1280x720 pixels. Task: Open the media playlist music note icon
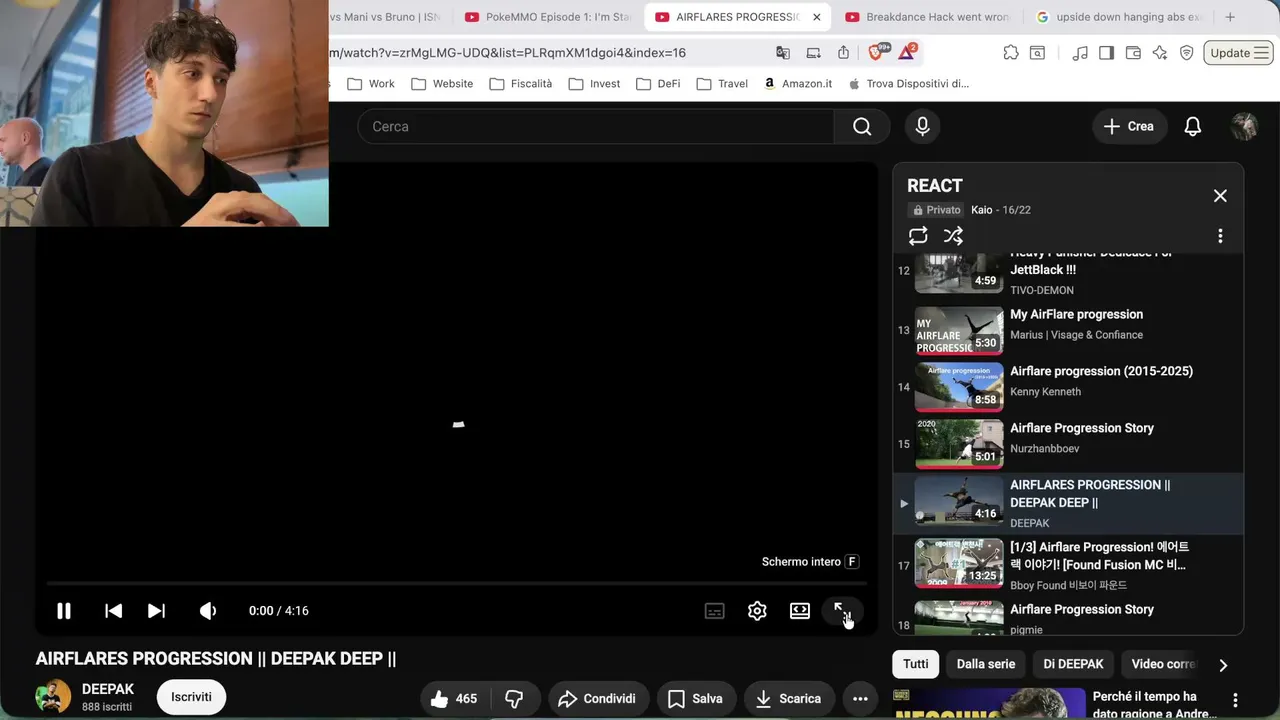tap(1080, 53)
